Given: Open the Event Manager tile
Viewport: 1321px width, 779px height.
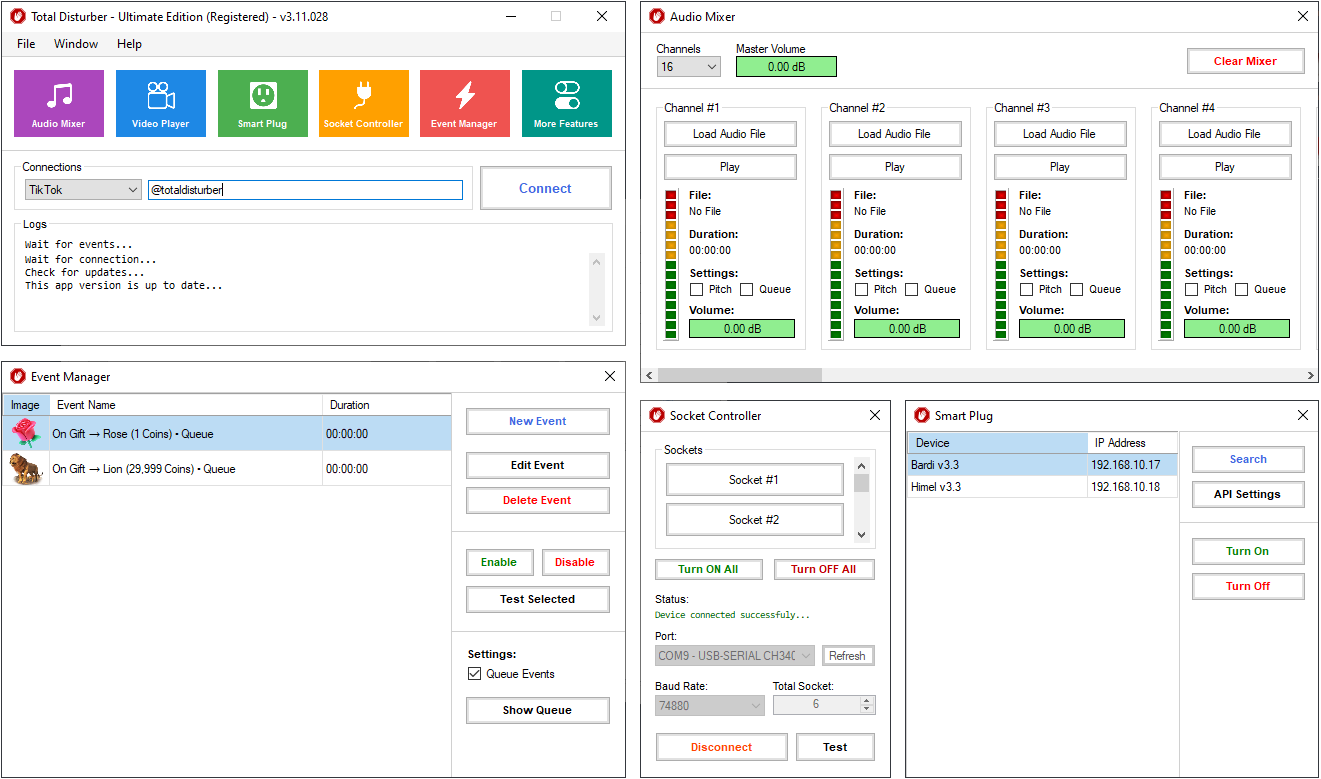Looking at the screenshot, I should (464, 103).
